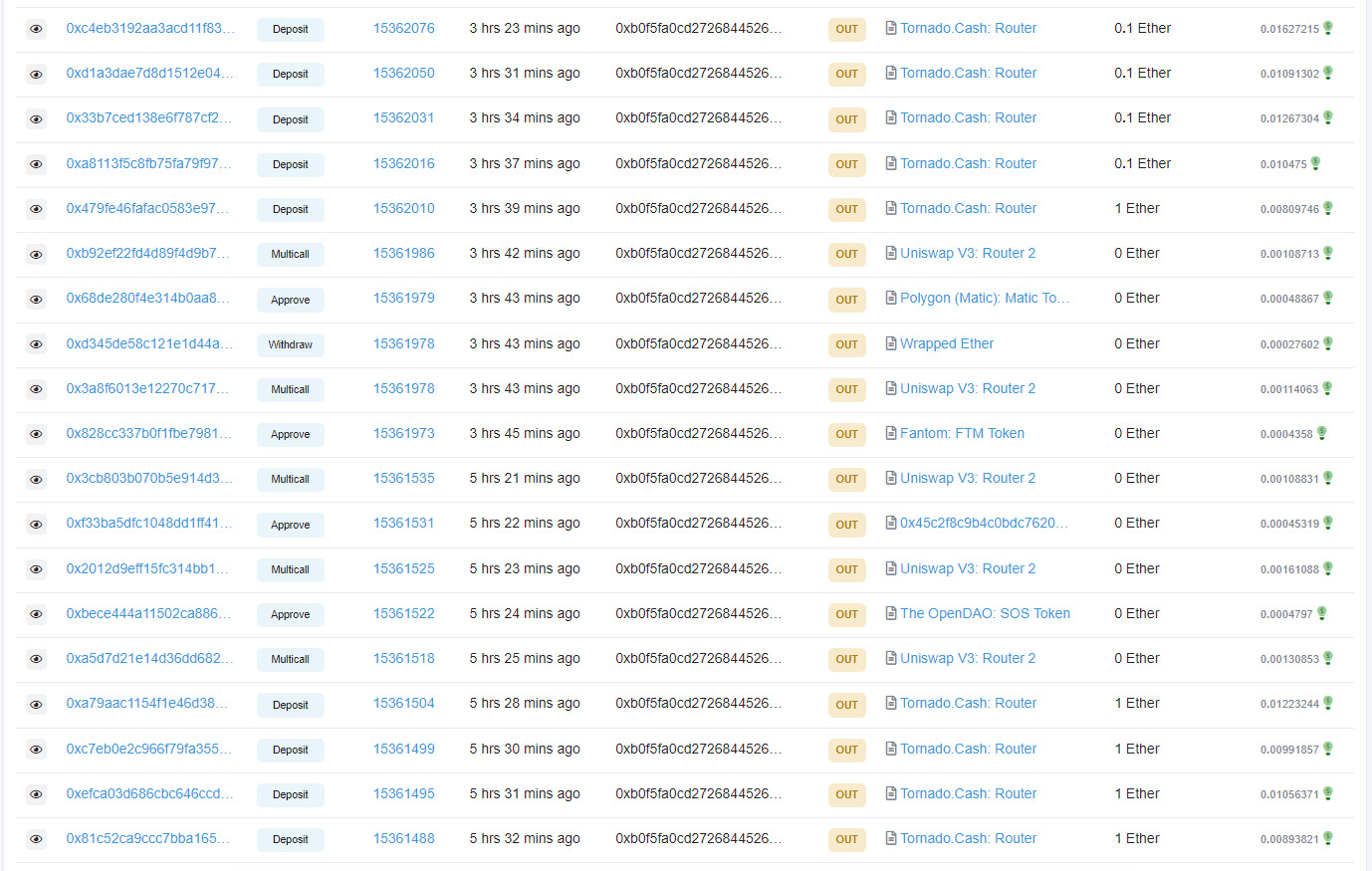This screenshot has height=871, width=1372.
Task: View block 15361535
Action: [x=404, y=478]
